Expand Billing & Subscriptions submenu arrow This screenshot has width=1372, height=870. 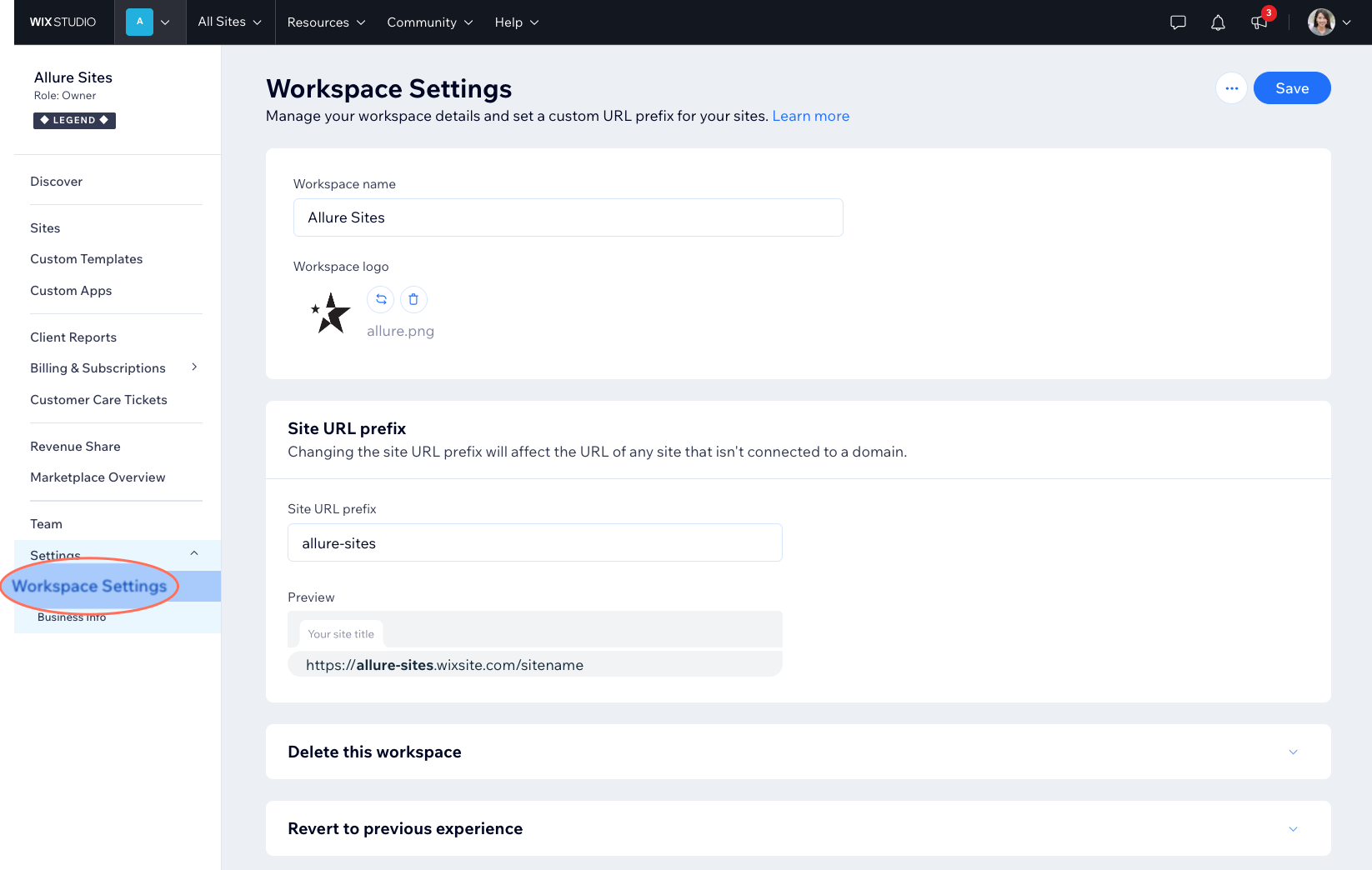point(194,367)
